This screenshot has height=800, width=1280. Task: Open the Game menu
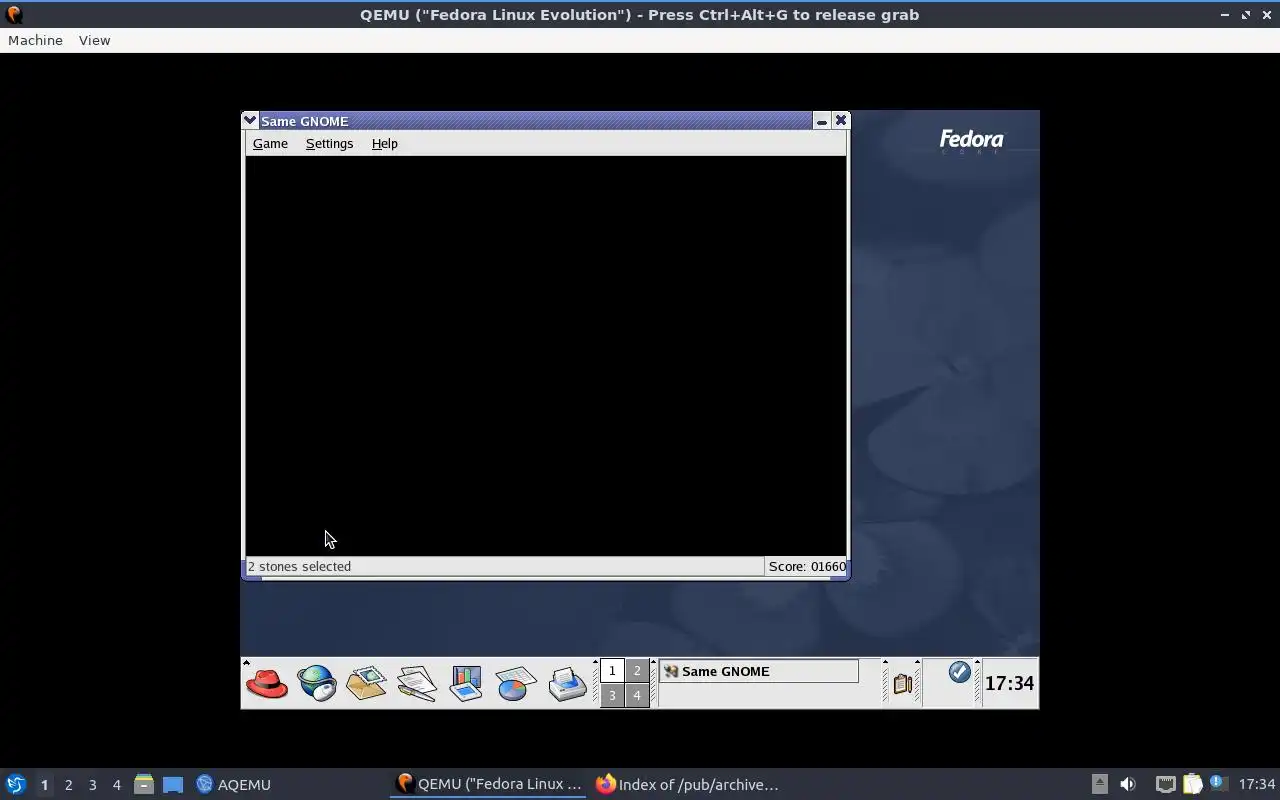(x=270, y=143)
